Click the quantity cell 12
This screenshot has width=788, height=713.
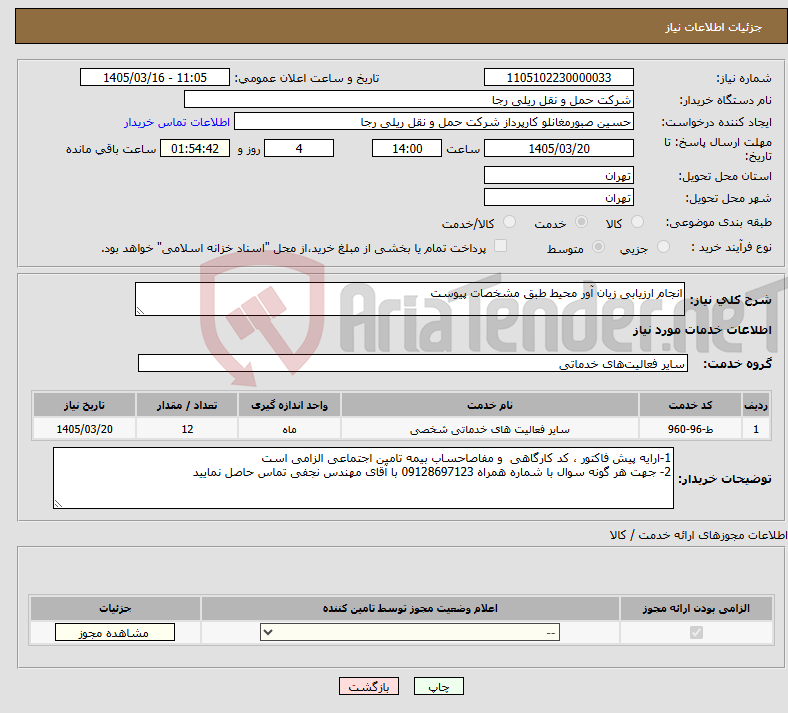pyautogui.click(x=187, y=429)
